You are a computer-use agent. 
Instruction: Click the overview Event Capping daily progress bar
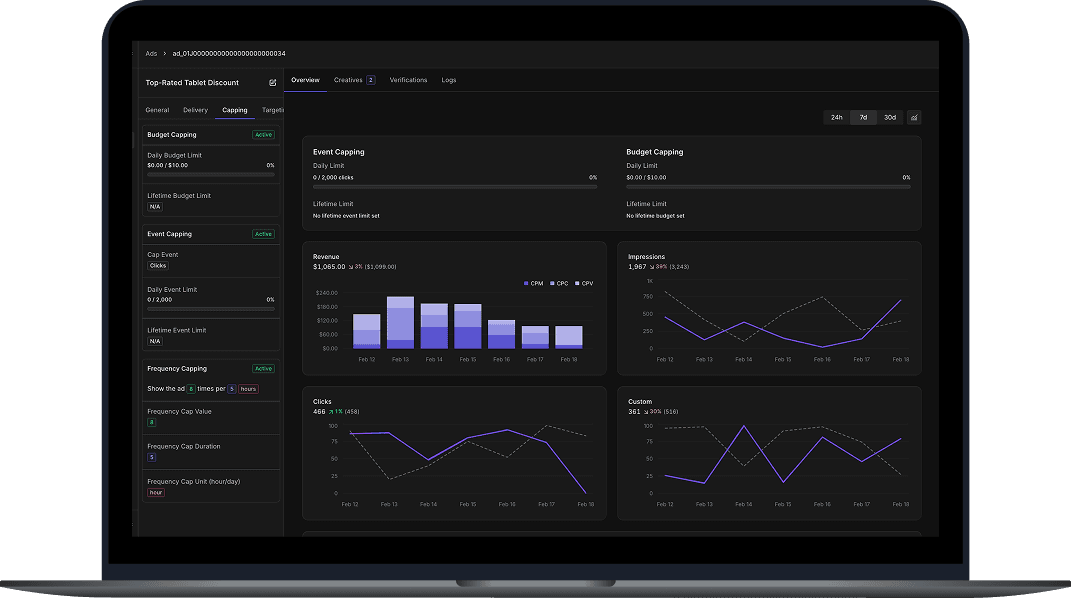[x=455, y=187]
